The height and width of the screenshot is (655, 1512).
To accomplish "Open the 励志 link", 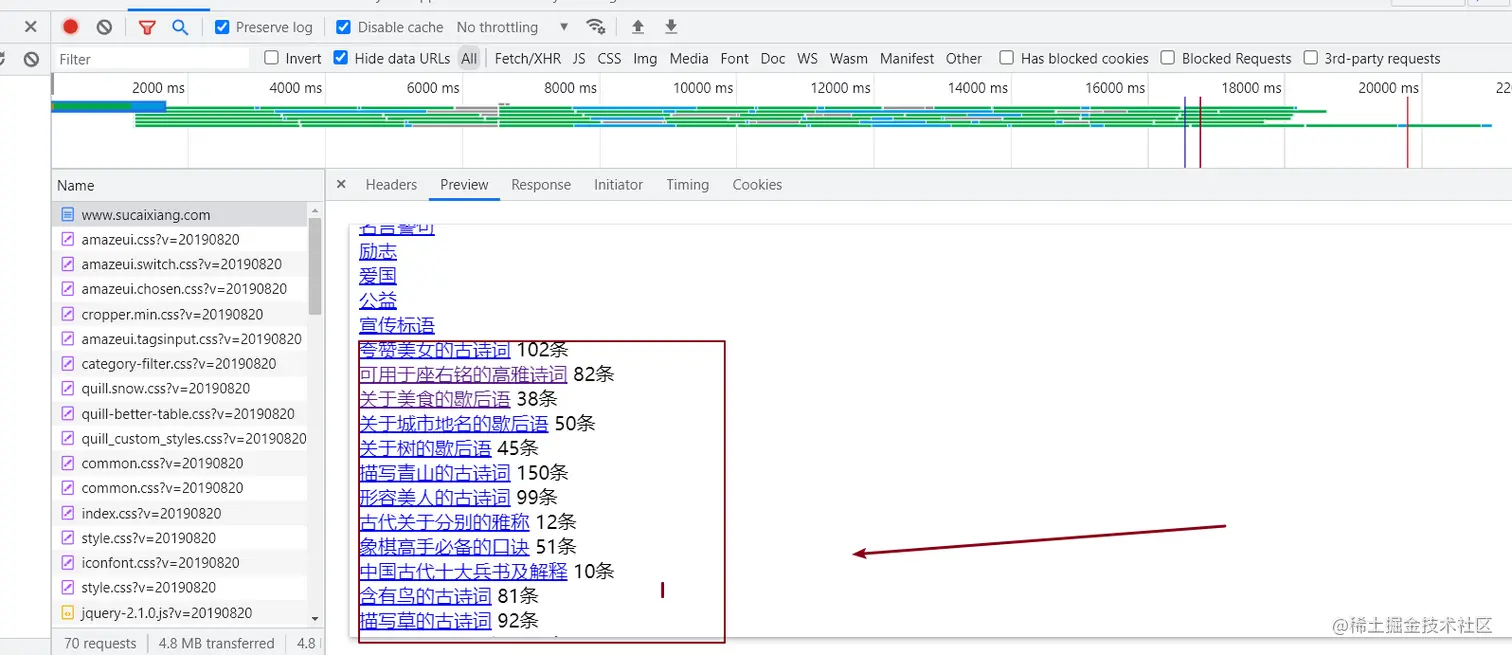I will coord(378,251).
